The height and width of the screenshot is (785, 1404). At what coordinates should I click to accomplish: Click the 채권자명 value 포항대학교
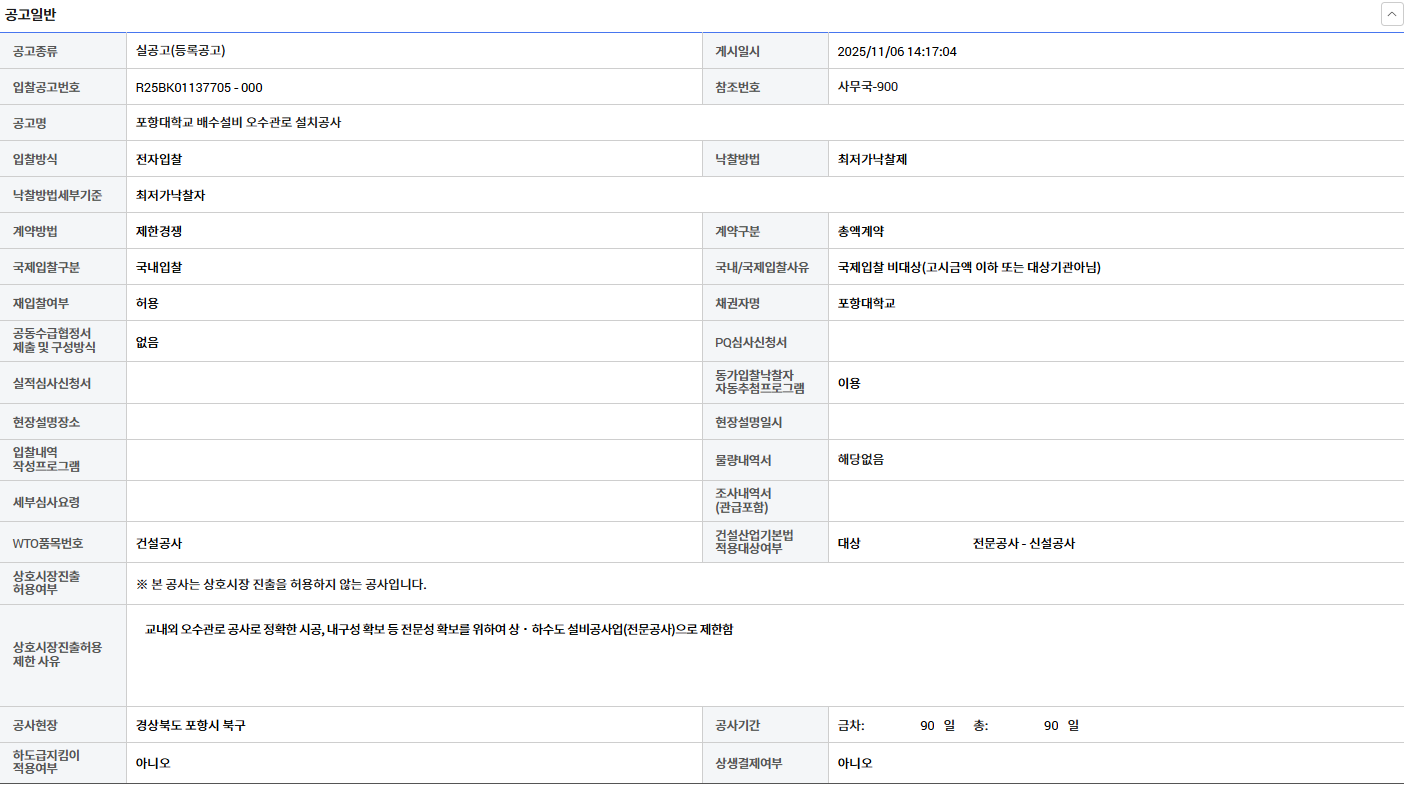(x=866, y=303)
